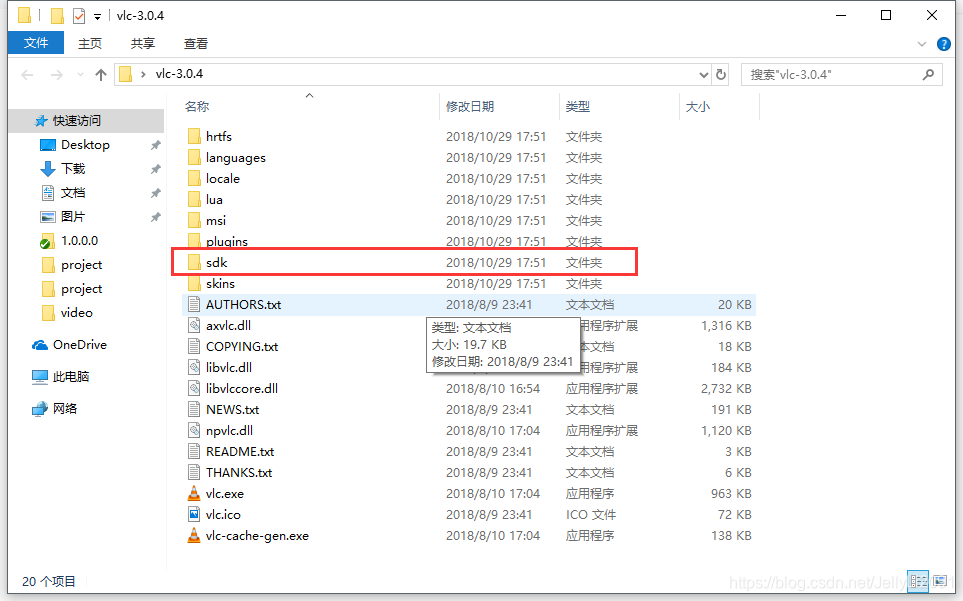Click the vlc-3.0.4 address bar path
Image resolution: width=963 pixels, height=601 pixels.
click(x=179, y=74)
